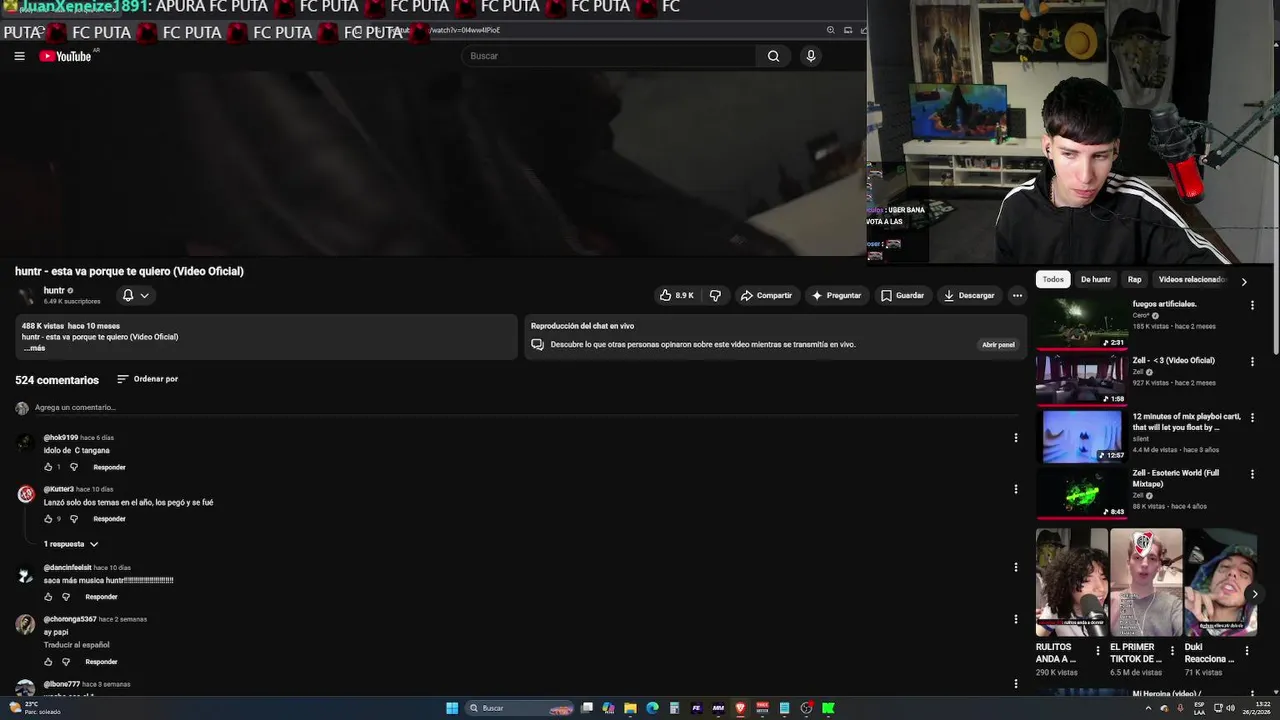Select the Videos relacionados filter chip
Viewport: 1280px width, 720px height.
[x=1192, y=280]
